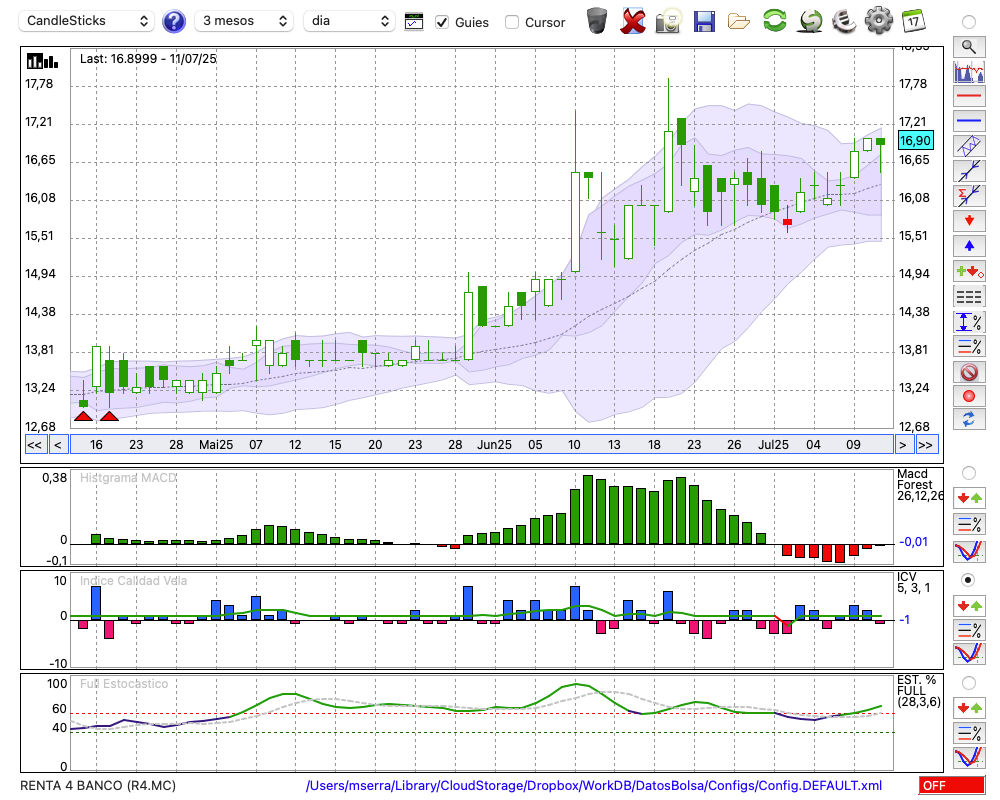Click the main chart lines percent tool
This screenshot has height=800, width=1000.
click(969, 346)
